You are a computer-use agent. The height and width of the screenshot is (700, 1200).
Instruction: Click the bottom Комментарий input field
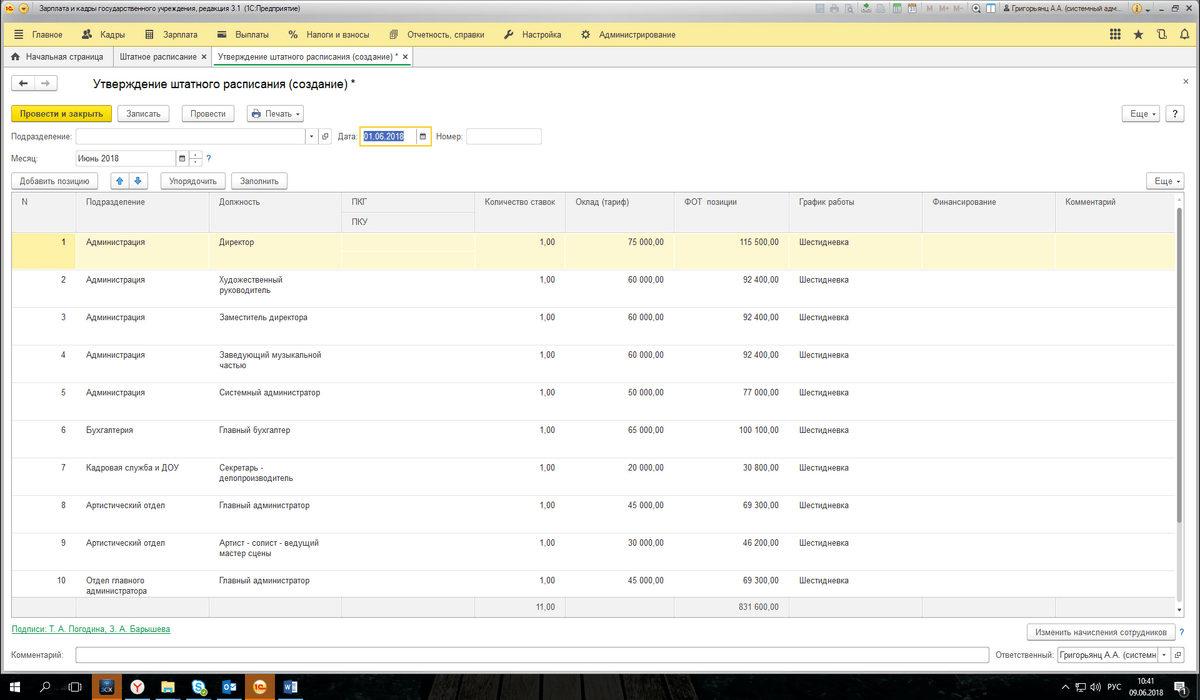[531, 655]
